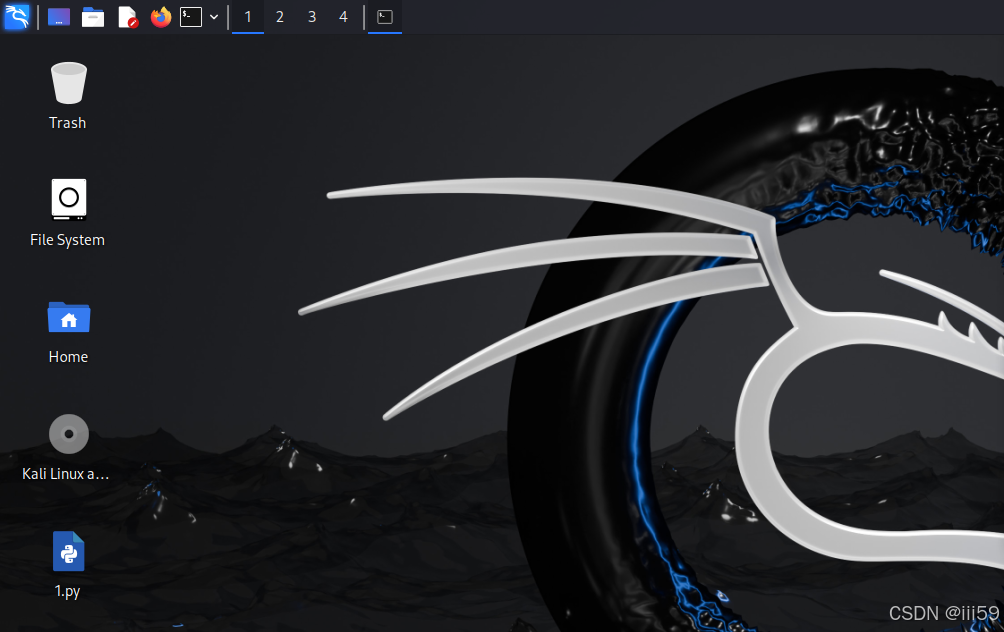The height and width of the screenshot is (632, 1004).
Task: Open the terminal emulator launcher
Action: coord(191,17)
